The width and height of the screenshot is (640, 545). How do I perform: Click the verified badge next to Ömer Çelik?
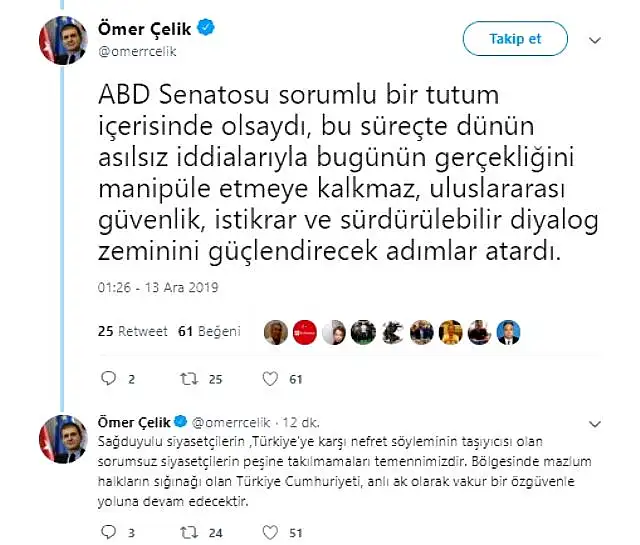(x=206, y=27)
